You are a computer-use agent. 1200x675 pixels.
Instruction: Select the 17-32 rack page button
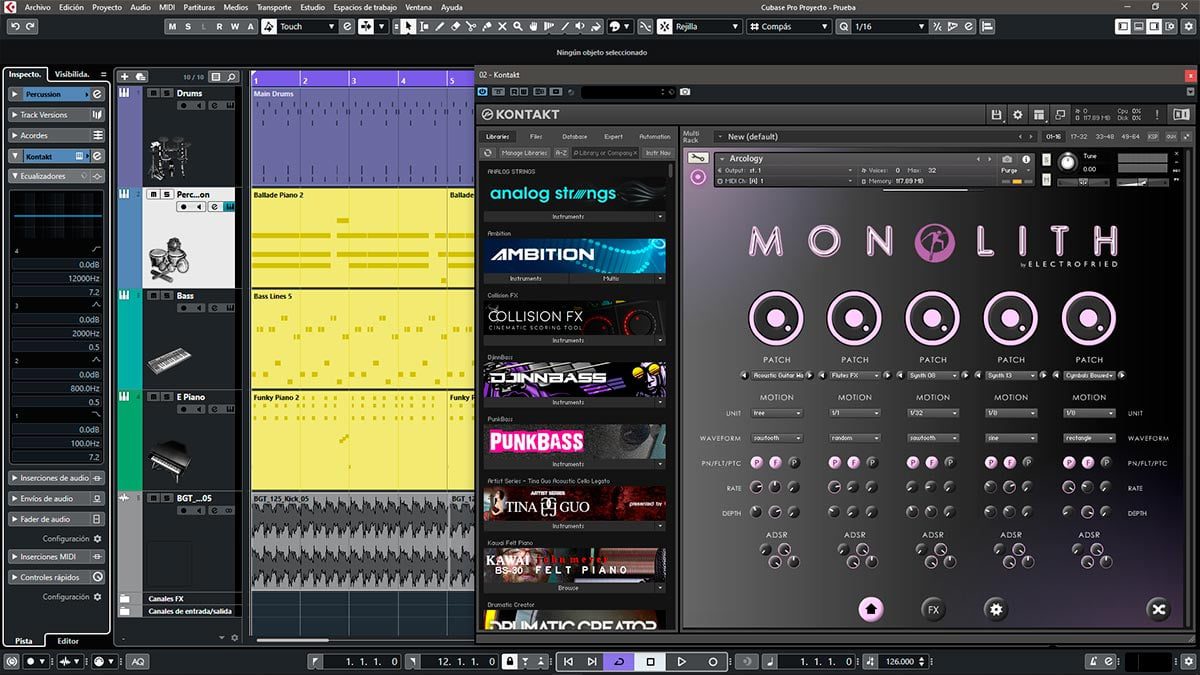pos(1078,136)
